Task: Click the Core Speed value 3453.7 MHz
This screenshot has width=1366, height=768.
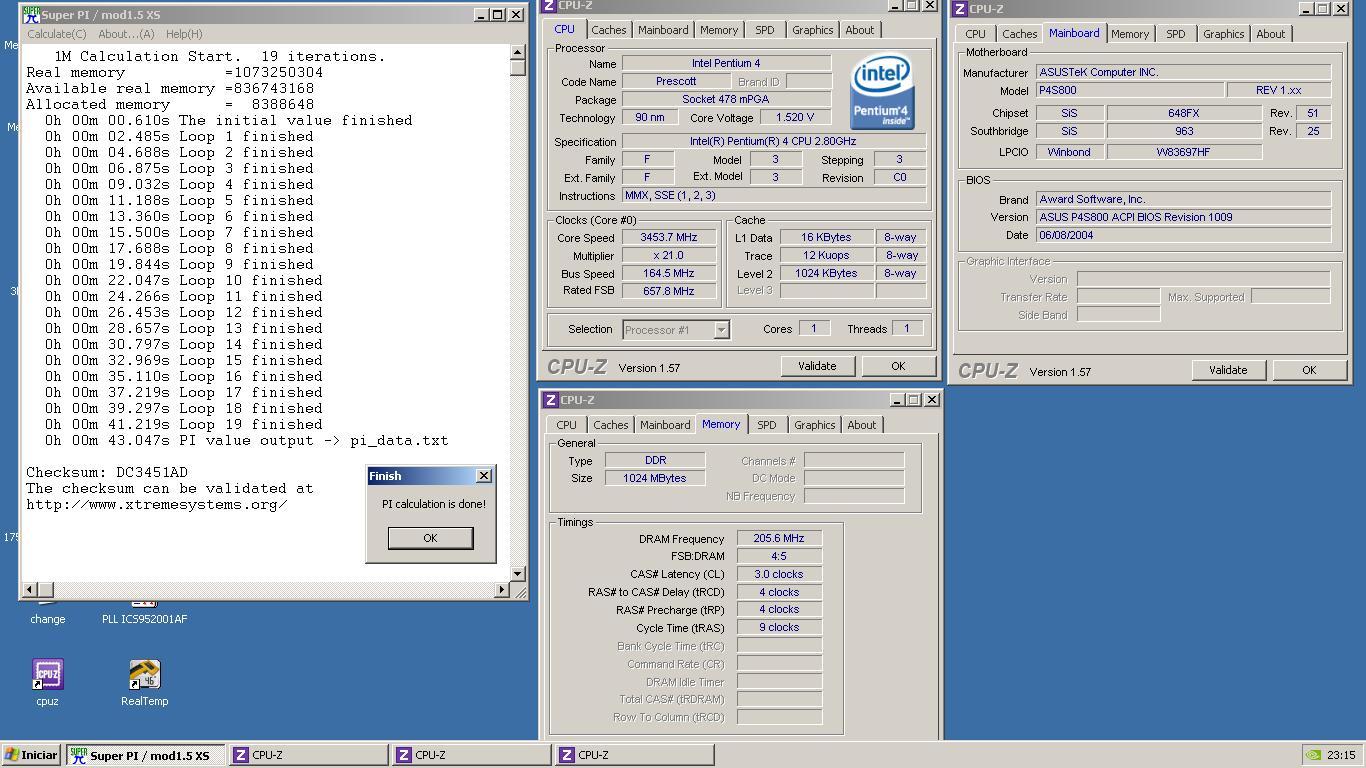Action: pyautogui.click(x=669, y=238)
